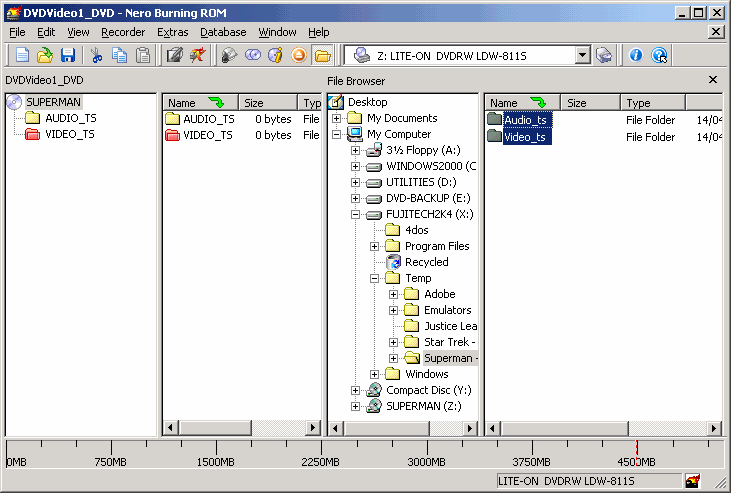Open an existing compilation file
The width and height of the screenshot is (731, 493).
coord(45,55)
